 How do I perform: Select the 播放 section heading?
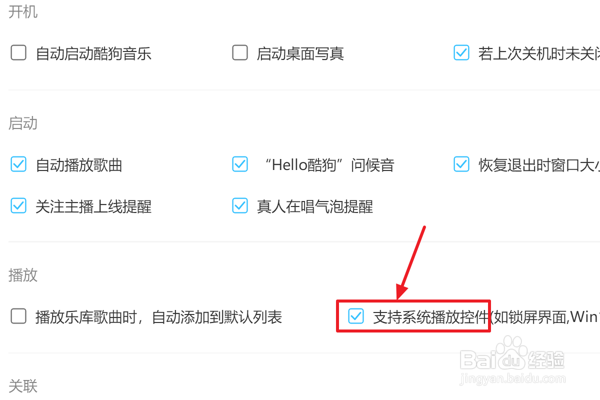click(x=23, y=275)
